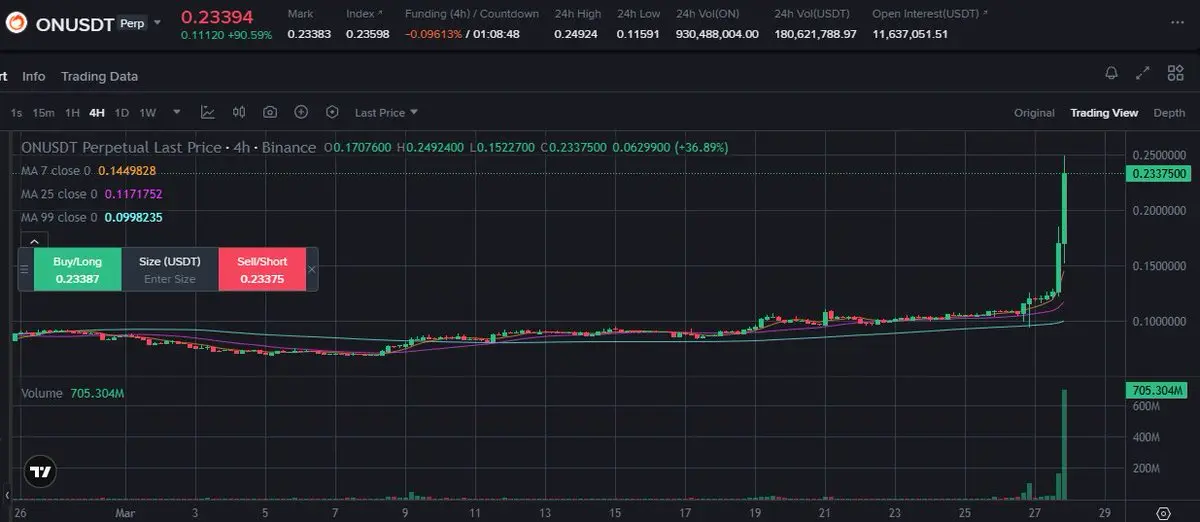Click the 24h Vol(ON) value 930,488,004.00
This screenshot has width=1200, height=522.
tap(717, 34)
